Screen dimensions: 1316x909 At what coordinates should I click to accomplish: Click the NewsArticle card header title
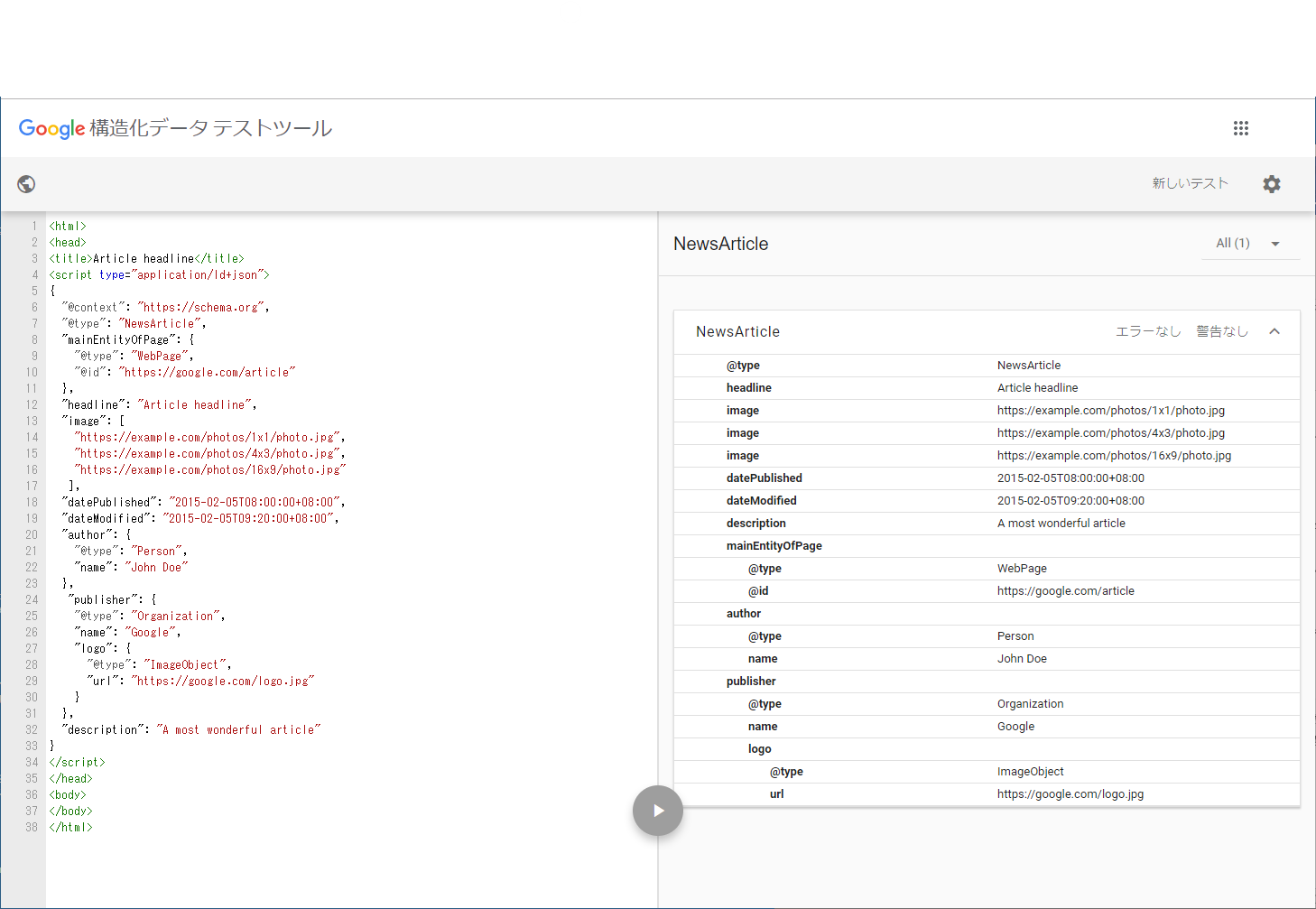pos(737,332)
